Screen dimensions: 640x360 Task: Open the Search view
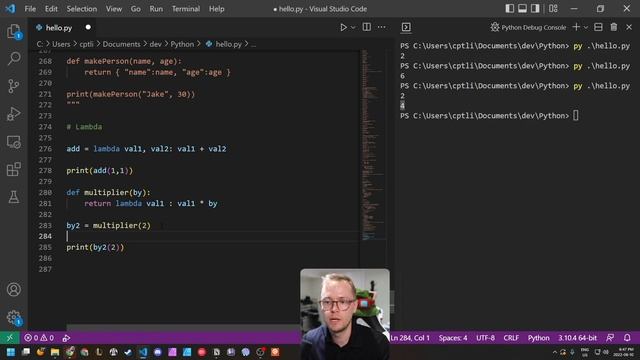13,58
